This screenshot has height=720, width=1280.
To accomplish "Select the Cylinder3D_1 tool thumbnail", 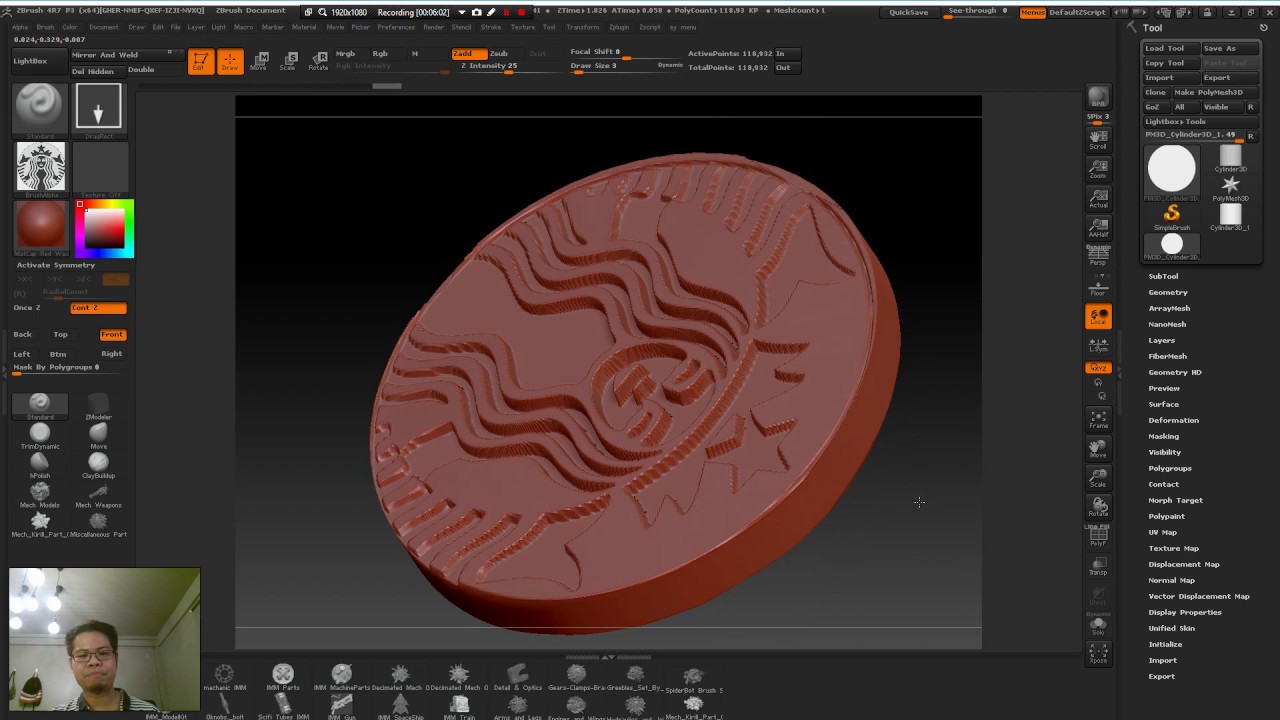I will (x=1230, y=216).
